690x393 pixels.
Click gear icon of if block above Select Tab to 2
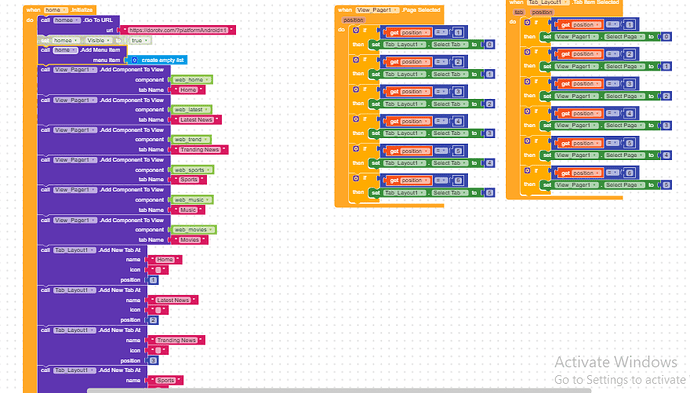point(356,89)
